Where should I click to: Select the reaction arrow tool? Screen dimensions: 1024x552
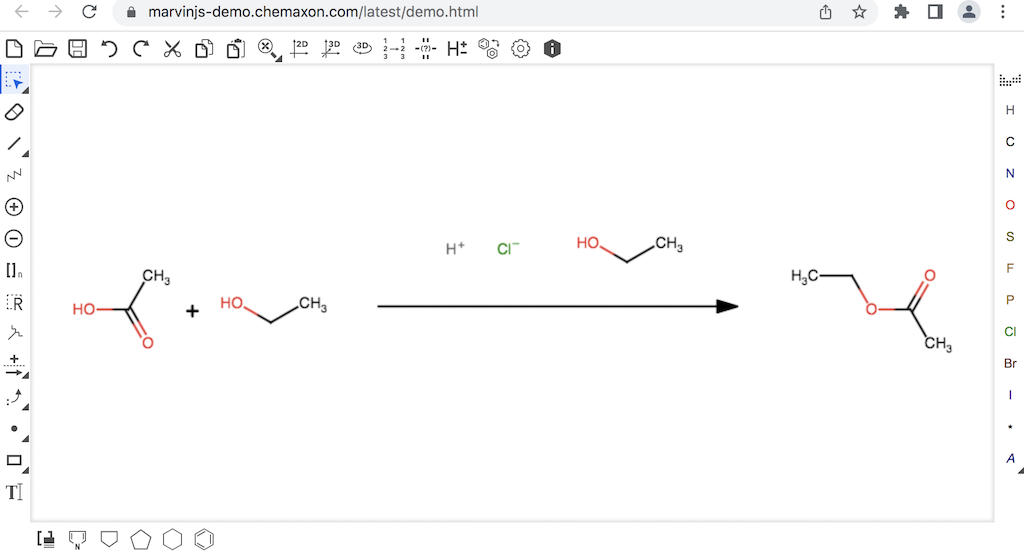point(14,366)
